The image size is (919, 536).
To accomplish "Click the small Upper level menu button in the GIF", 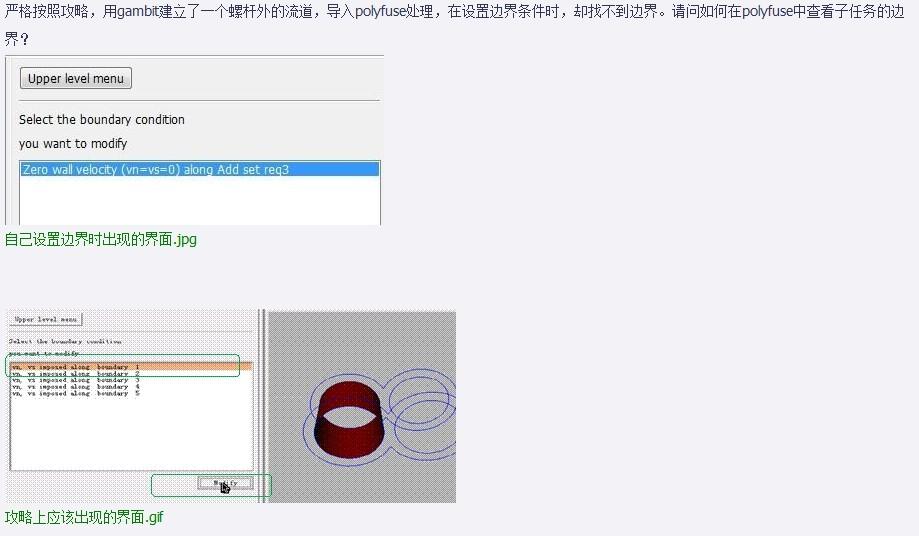I will [46, 319].
